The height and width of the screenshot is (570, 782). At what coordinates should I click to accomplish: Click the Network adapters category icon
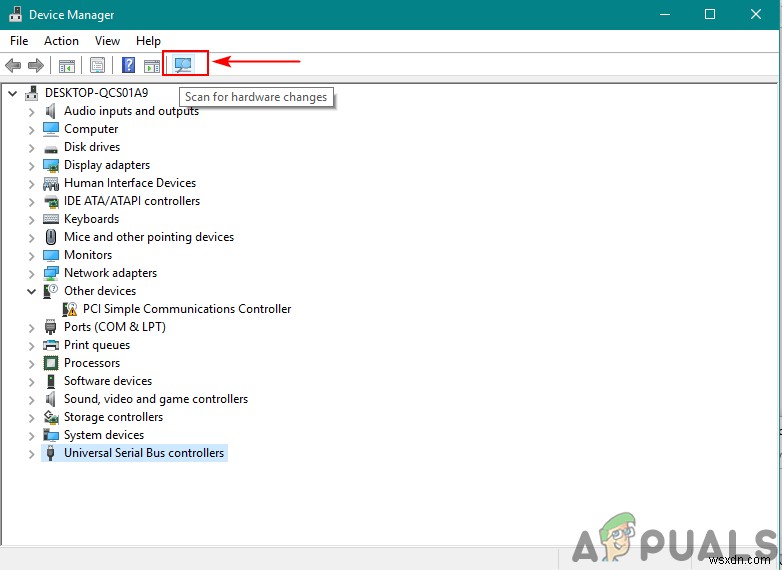pyautogui.click(x=51, y=273)
